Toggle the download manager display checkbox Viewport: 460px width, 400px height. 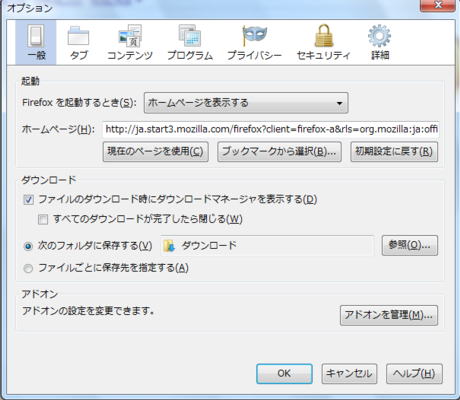coord(29,200)
